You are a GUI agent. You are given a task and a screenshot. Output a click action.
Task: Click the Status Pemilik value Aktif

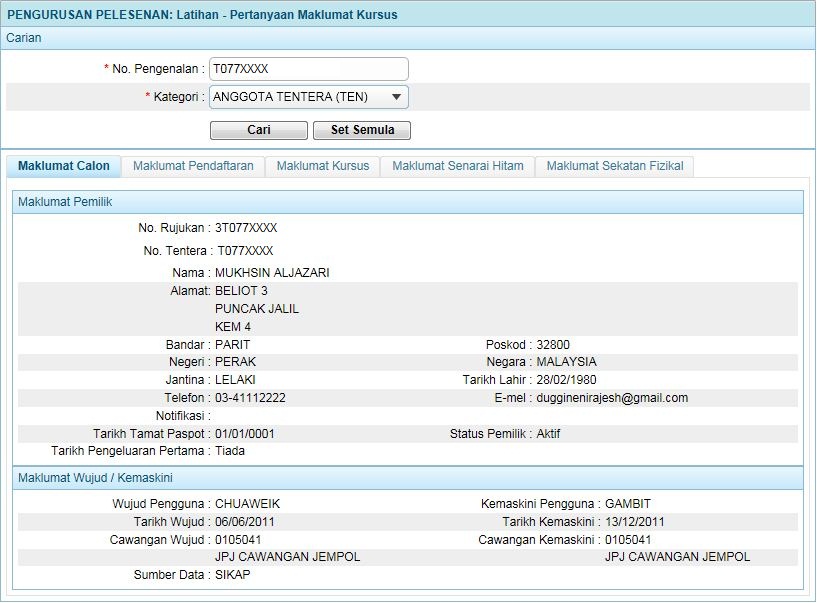coord(548,434)
